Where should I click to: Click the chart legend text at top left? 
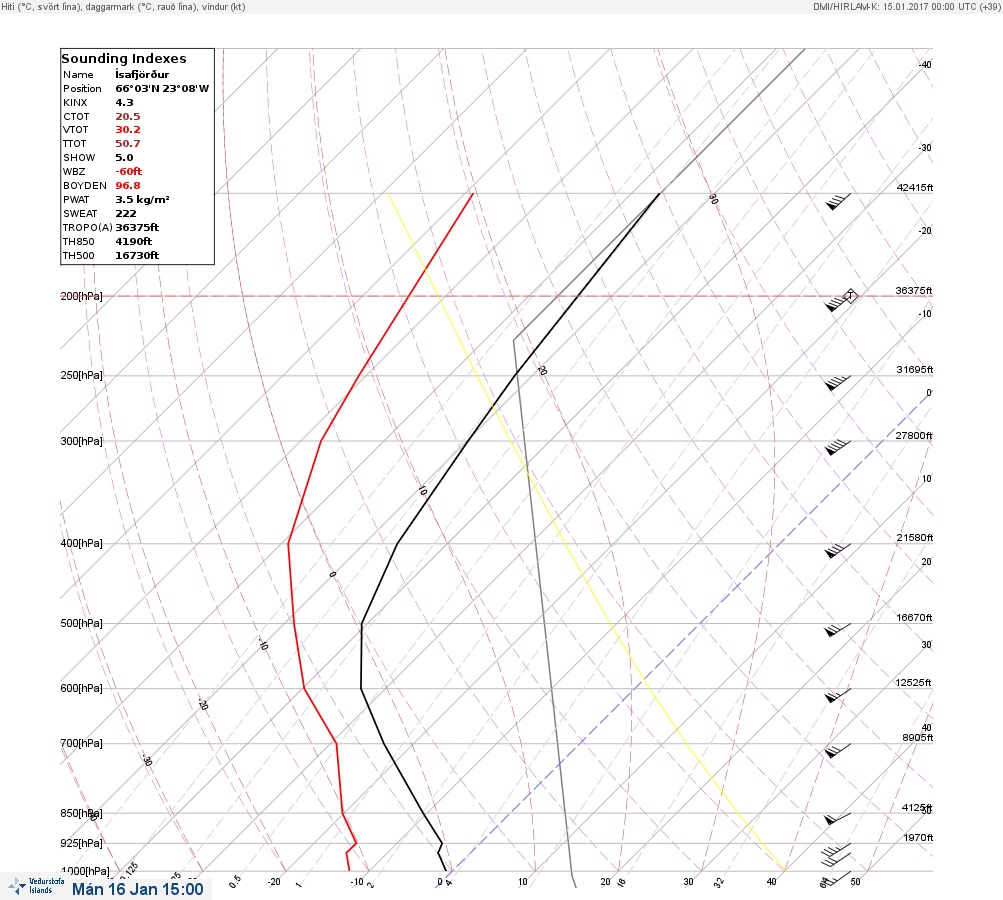pyautogui.click(x=123, y=7)
